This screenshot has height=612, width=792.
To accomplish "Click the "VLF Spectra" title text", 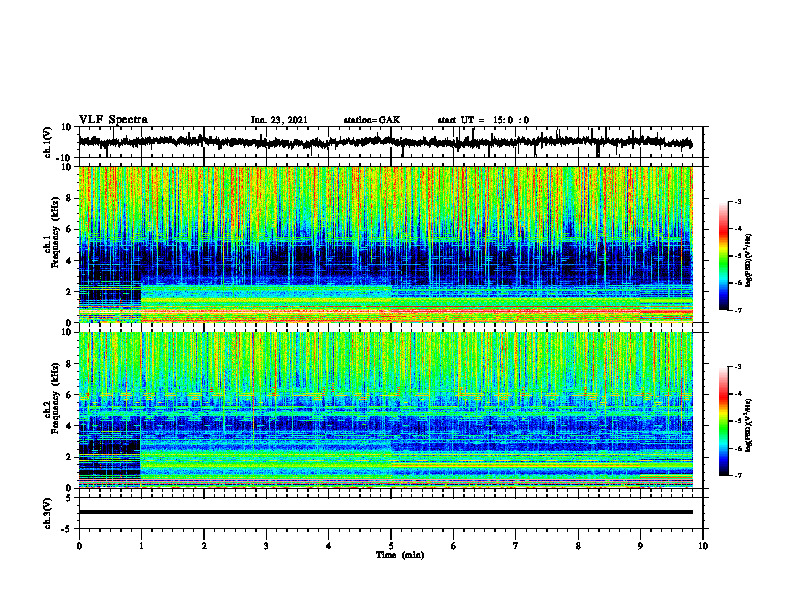I will click(113, 120).
